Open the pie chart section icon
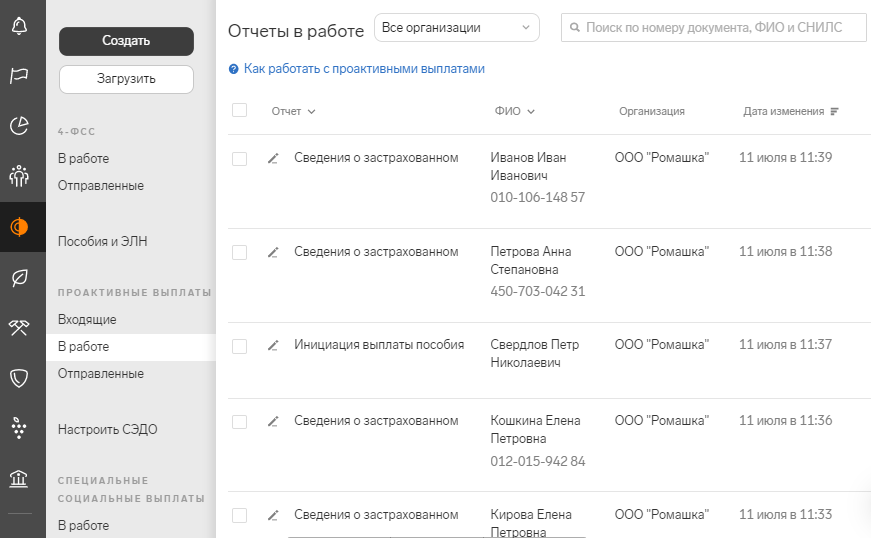Viewport: 871px width, 538px height. [x=19, y=125]
